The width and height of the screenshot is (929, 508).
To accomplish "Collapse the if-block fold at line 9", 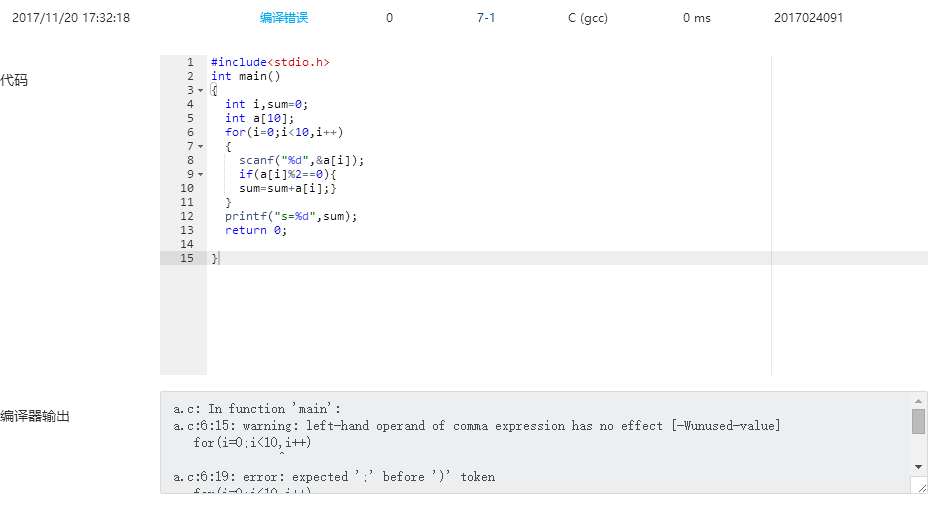I will [200, 174].
